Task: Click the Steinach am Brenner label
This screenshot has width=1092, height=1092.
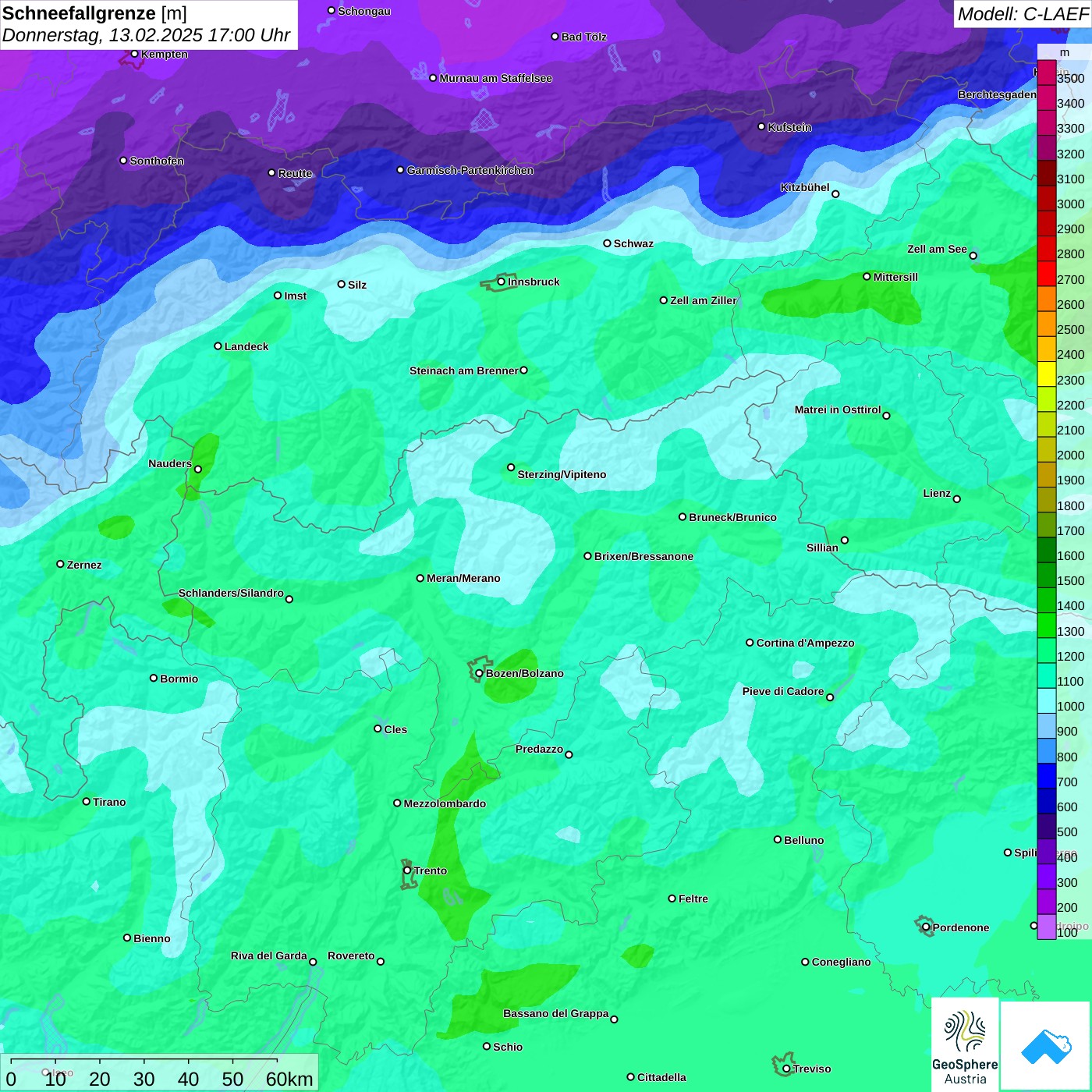Action: click(464, 370)
